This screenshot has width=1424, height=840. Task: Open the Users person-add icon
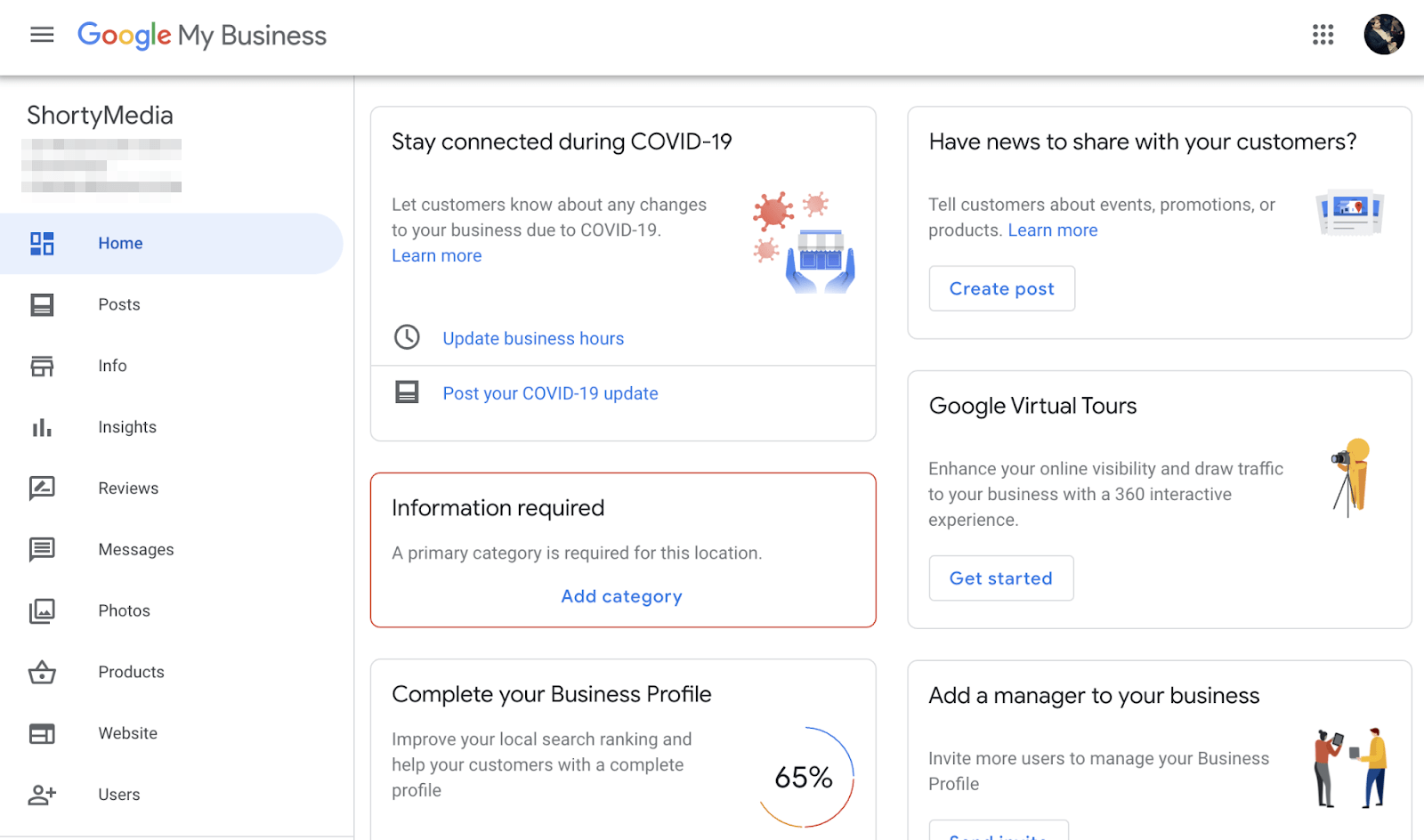pos(42,795)
